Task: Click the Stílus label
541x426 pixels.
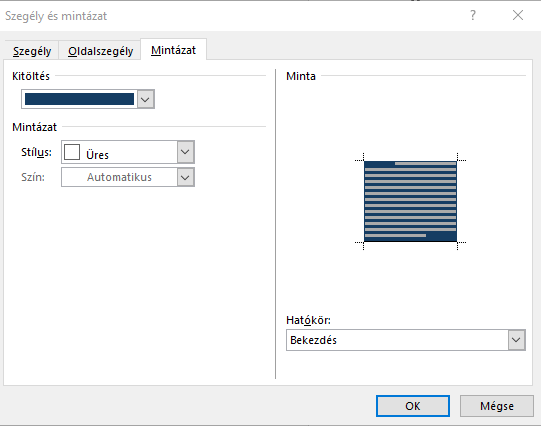Action: click(36, 152)
